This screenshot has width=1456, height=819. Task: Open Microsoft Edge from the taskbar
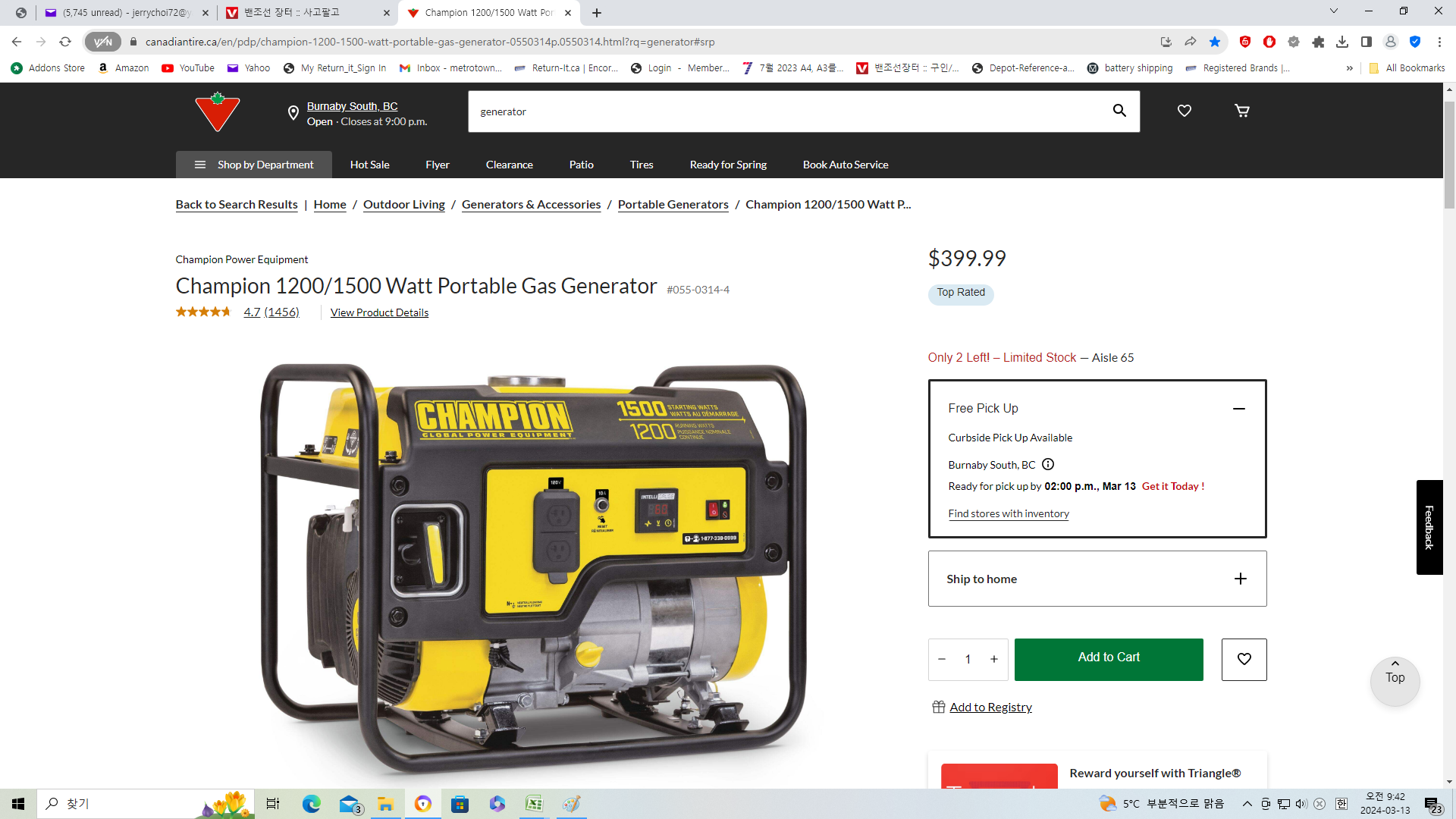tap(312, 804)
